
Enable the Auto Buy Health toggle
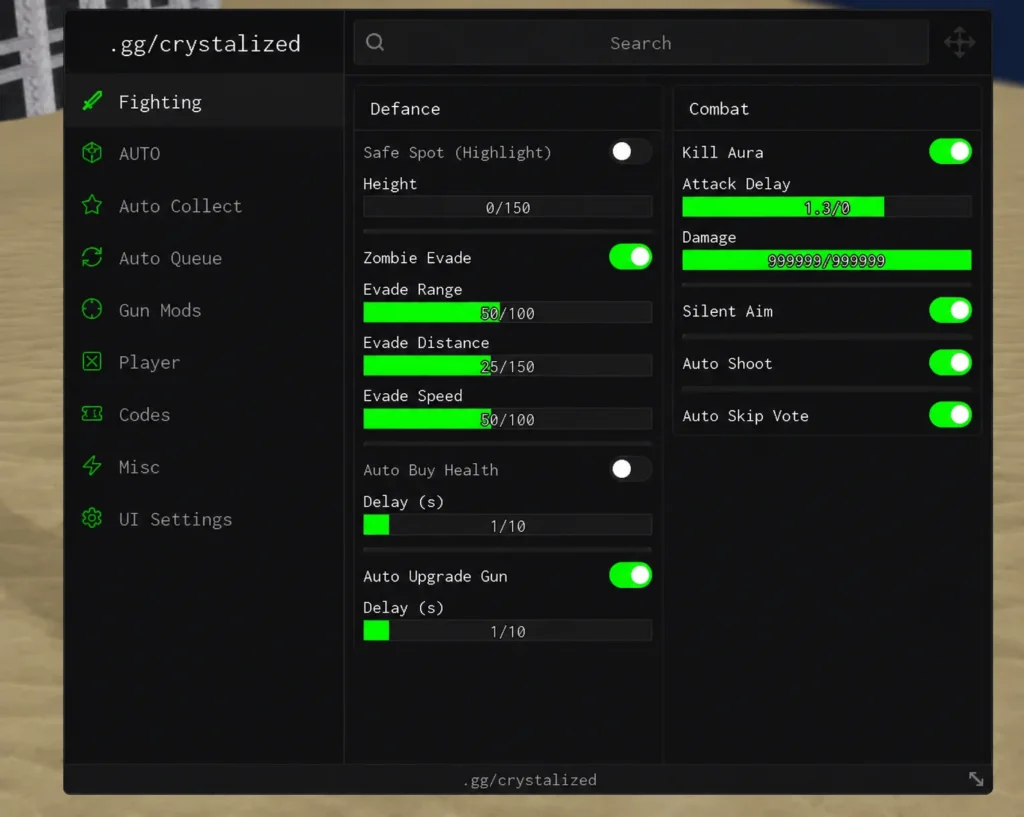[630, 469]
